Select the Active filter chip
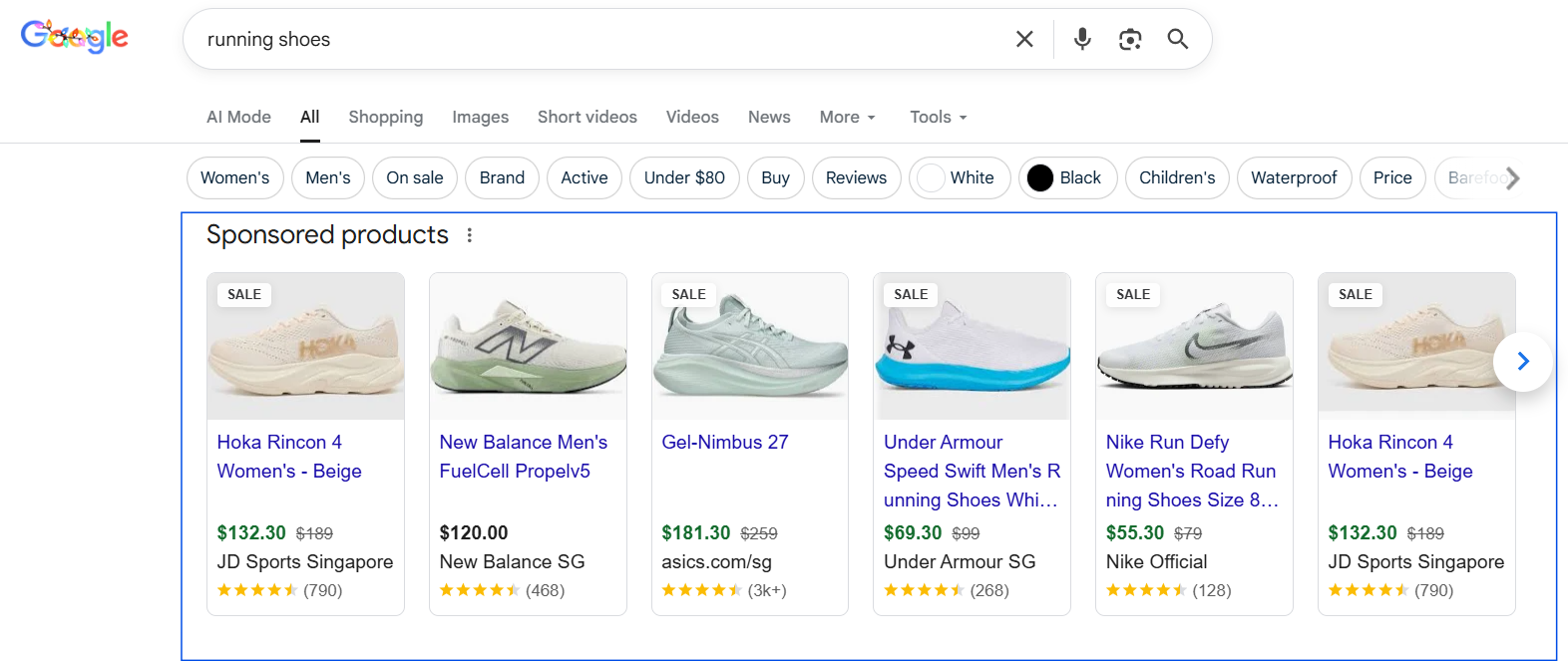The image size is (1568, 661). coord(585,177)
